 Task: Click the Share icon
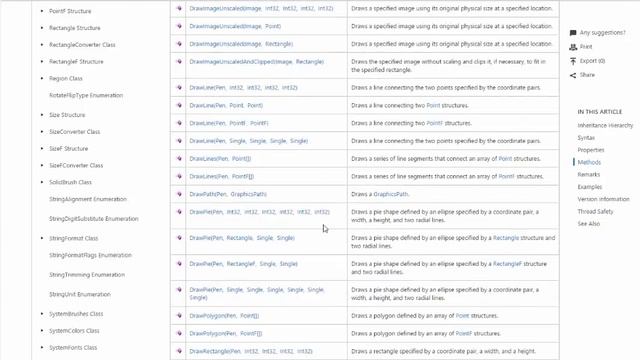[573, 75]
